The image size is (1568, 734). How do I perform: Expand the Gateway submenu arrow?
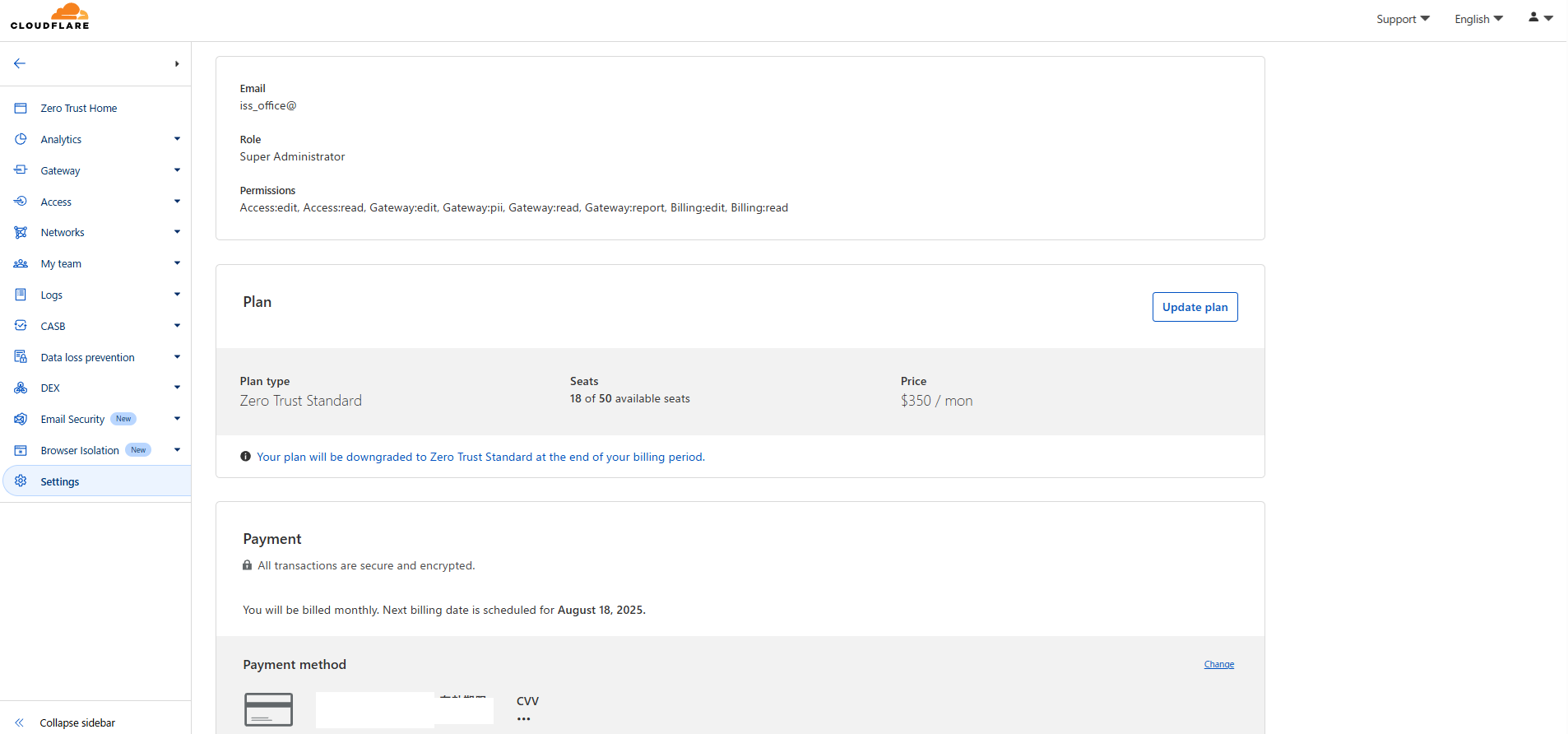177,170
